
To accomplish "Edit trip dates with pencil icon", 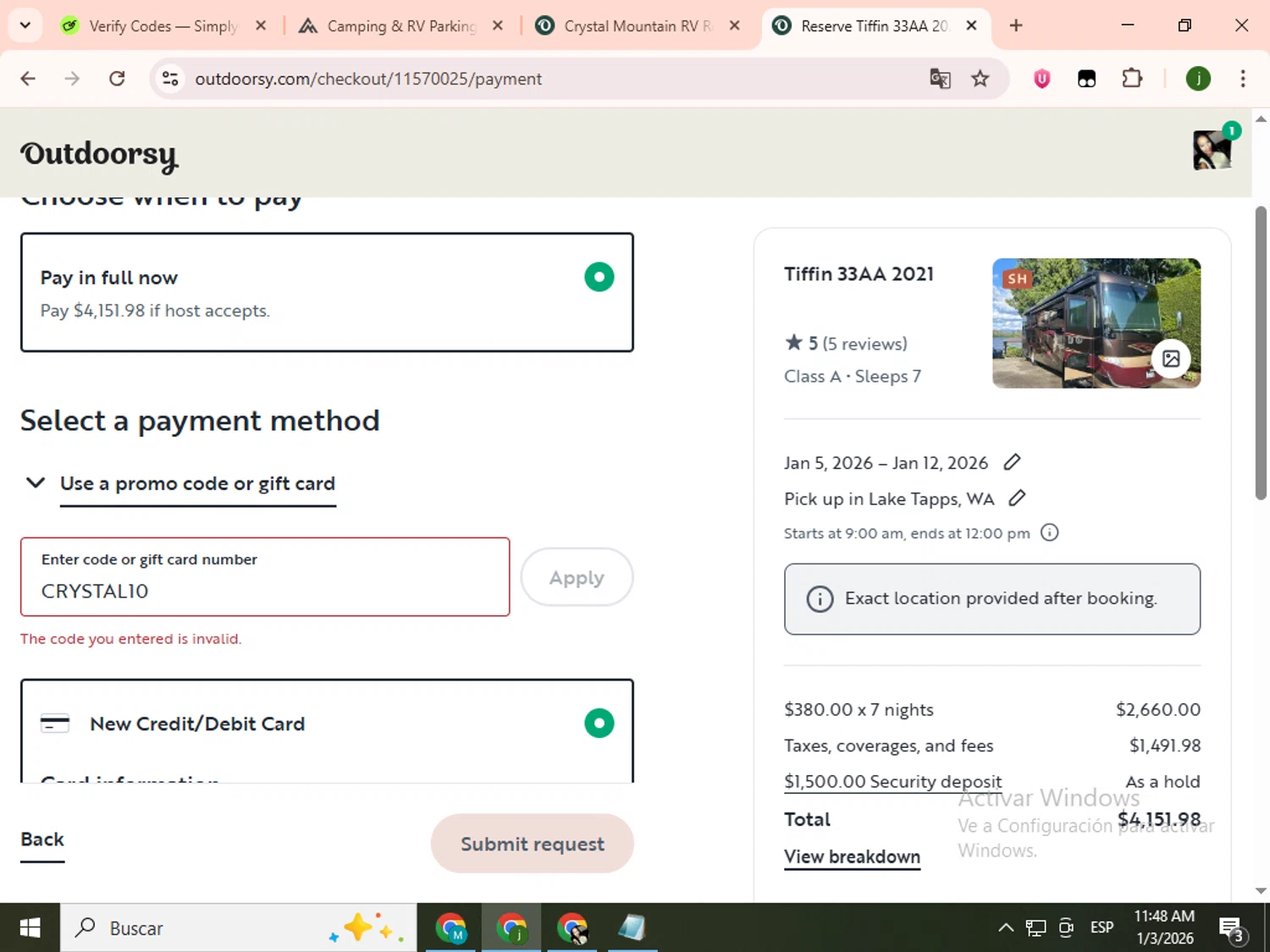I will click(x=1012, y=462).
